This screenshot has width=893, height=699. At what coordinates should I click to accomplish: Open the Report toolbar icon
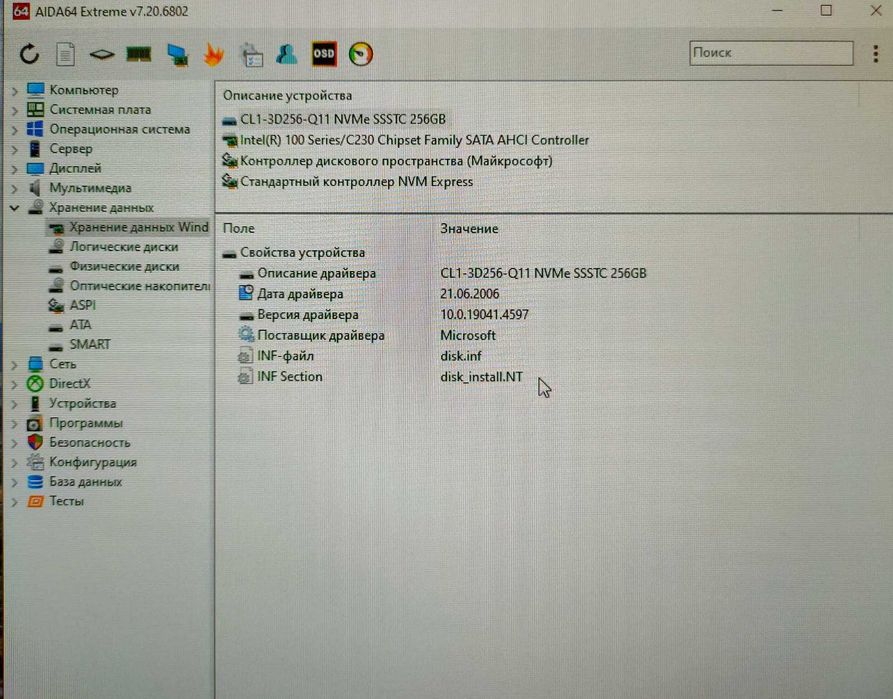(x=65, y=54)
